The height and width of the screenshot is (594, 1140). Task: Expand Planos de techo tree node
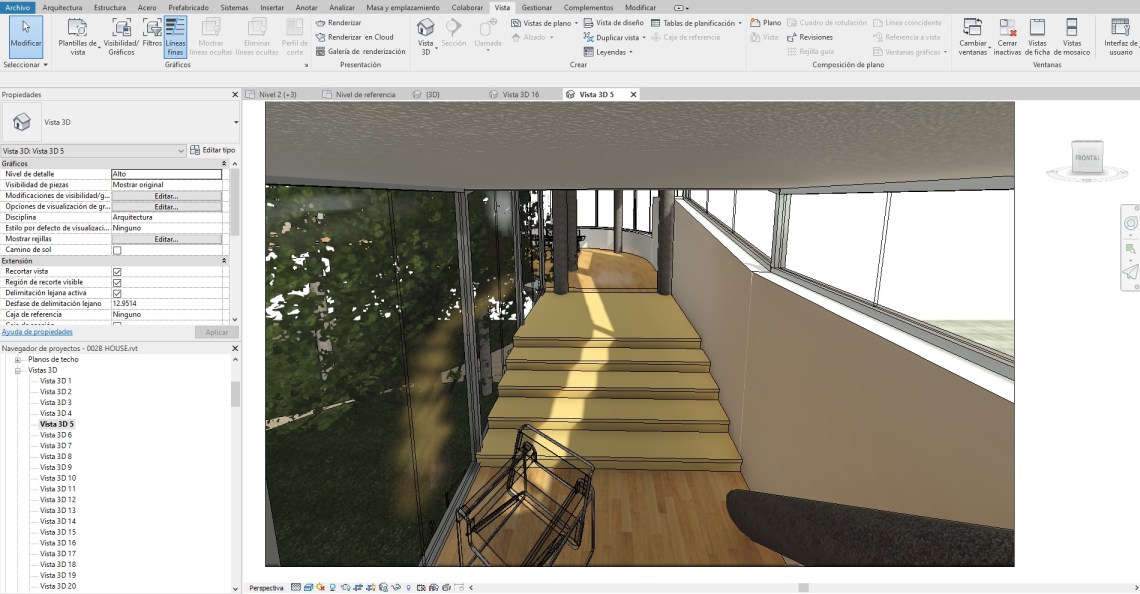pyautogui.click(x=17, y=359)
